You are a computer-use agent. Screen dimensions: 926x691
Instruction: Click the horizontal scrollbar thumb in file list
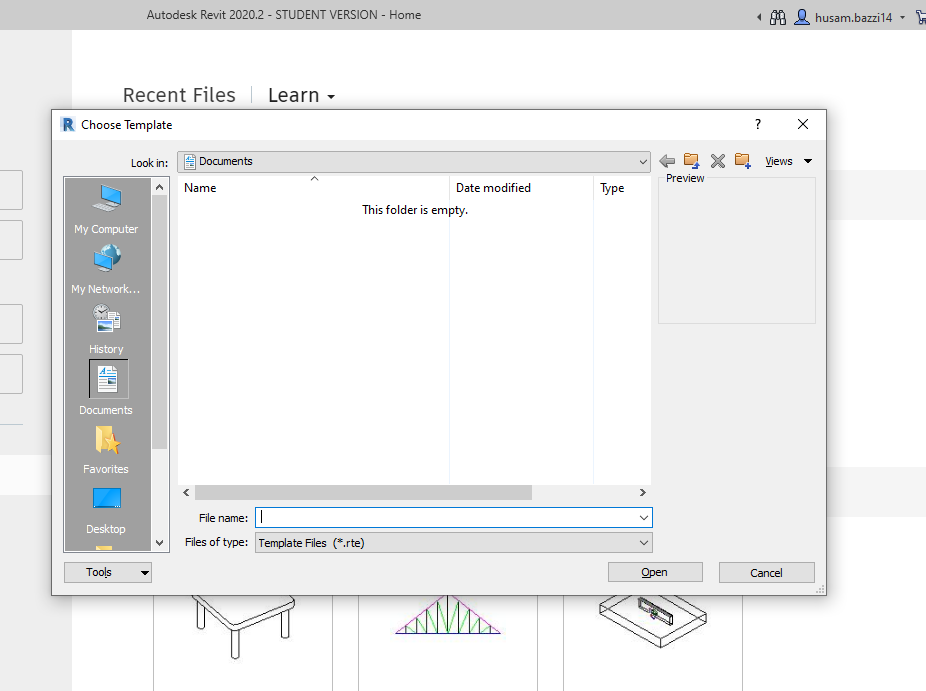click(363, 493)
